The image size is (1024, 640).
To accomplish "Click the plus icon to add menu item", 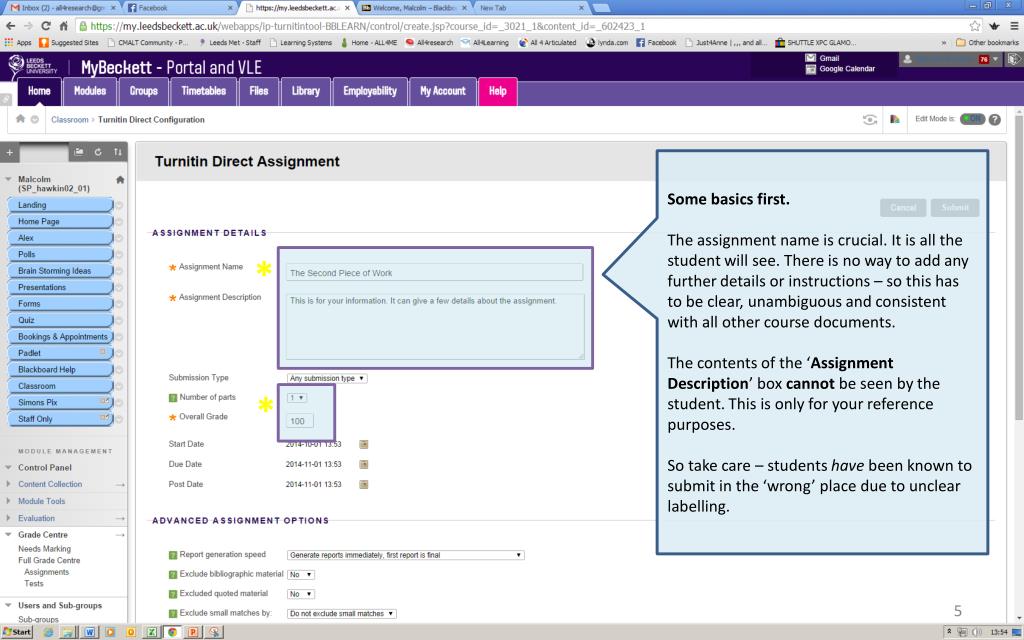I will click(x=9, y=152).
